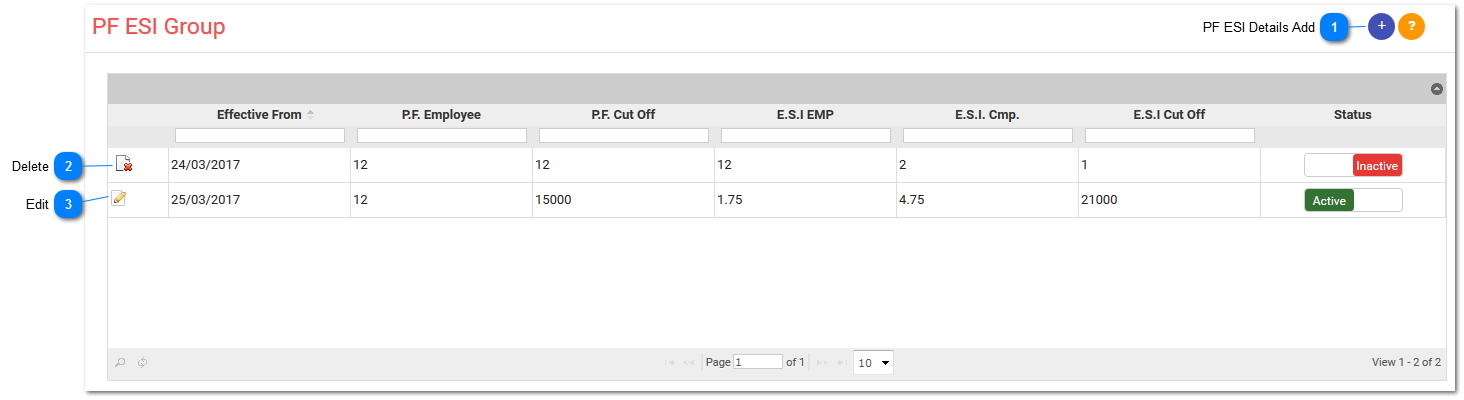
Task: Go to the last page arrow
Action: [842, 362]
